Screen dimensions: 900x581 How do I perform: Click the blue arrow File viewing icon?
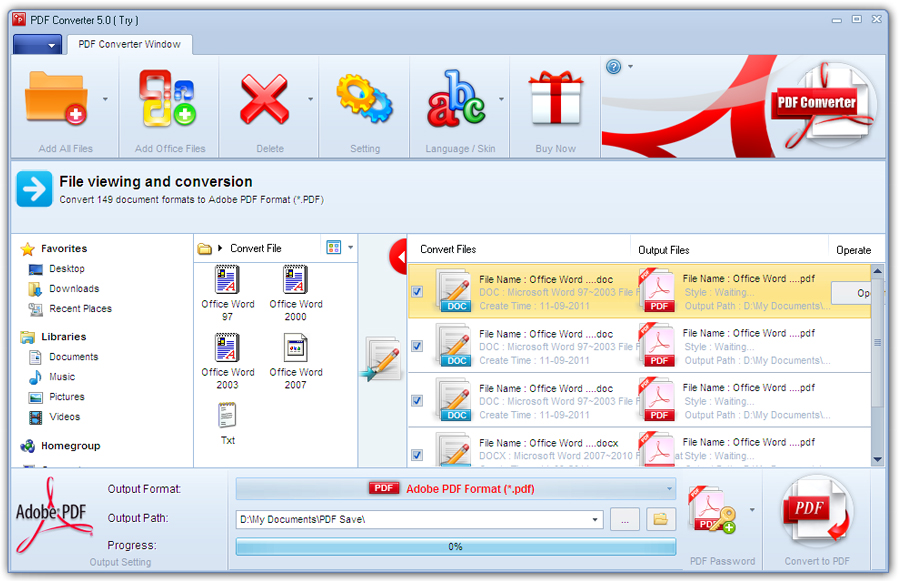point(34,189)
